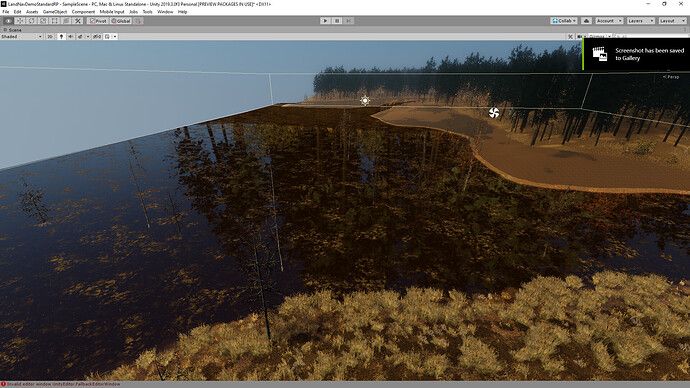Select the Hand view tool
The height and width of the screenshot is (388, 690).
(x=8, y=21)
